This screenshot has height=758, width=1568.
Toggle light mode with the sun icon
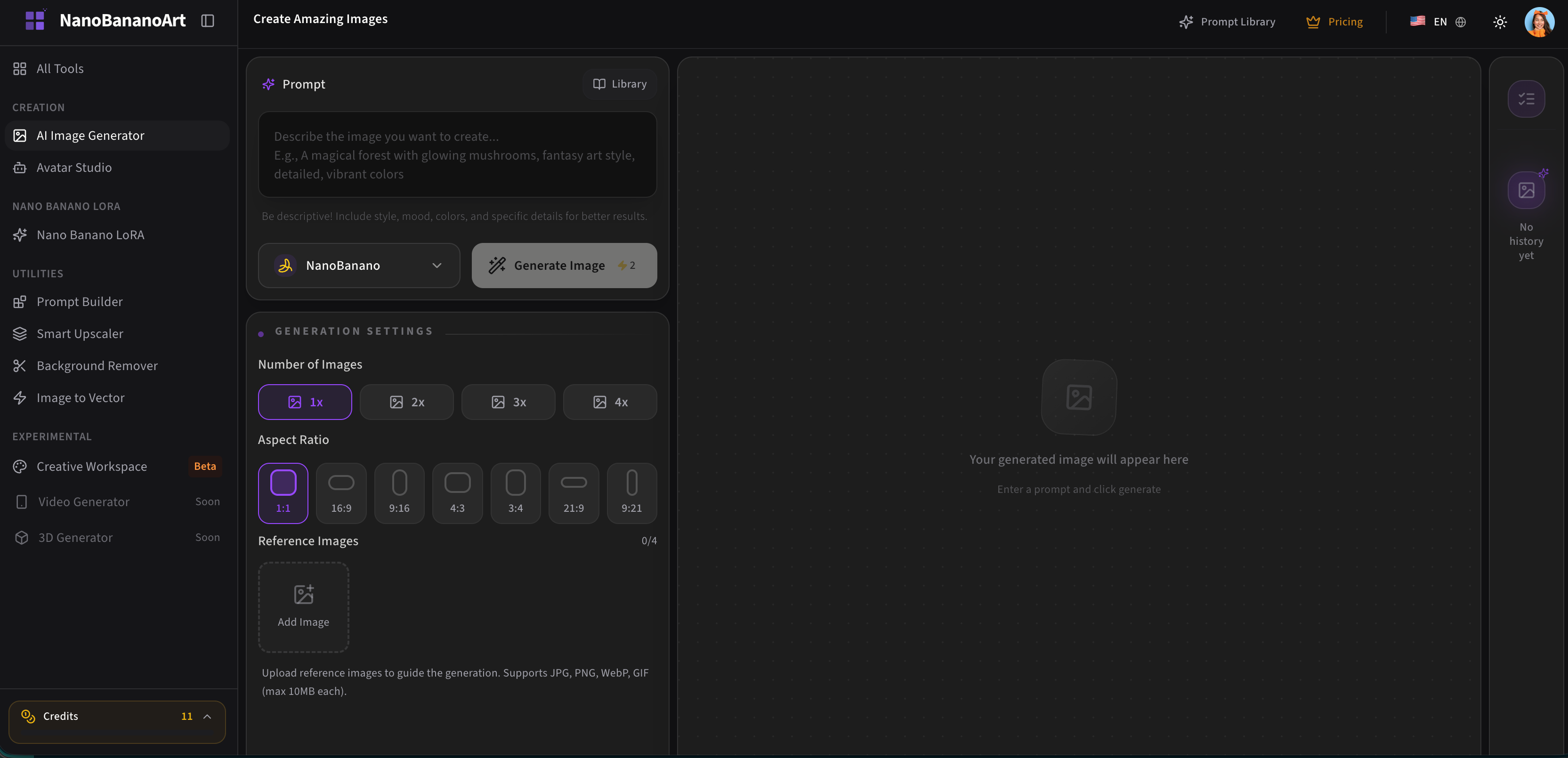tap(1500, 21)
